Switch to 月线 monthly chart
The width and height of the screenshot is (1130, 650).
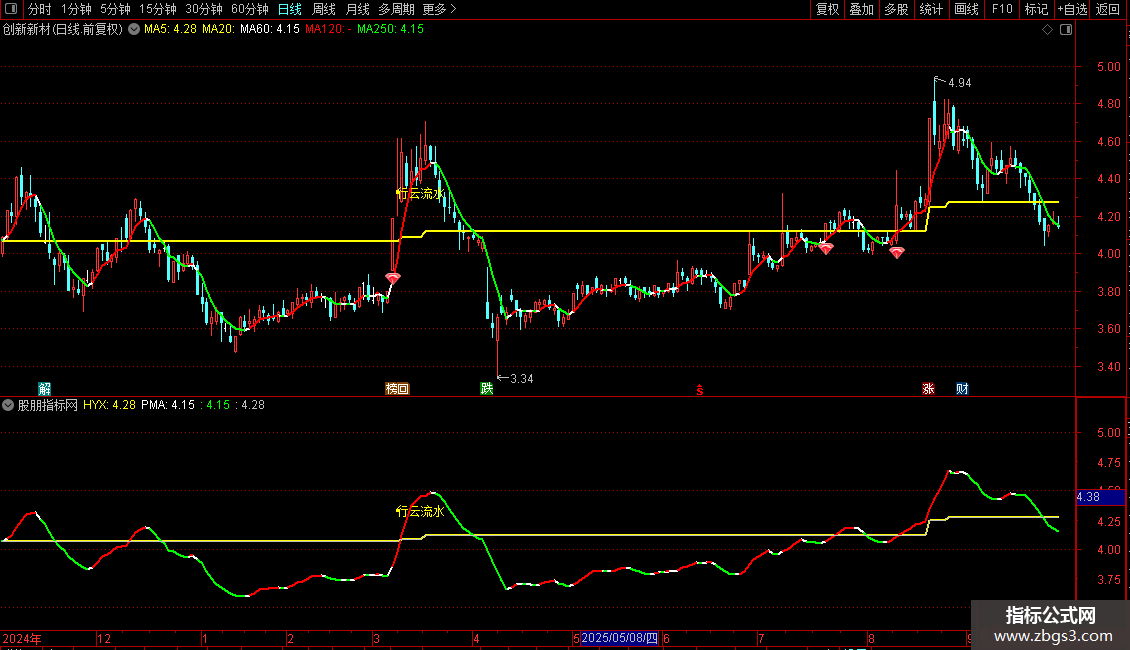pyautogui.click(x=357, y=9)
